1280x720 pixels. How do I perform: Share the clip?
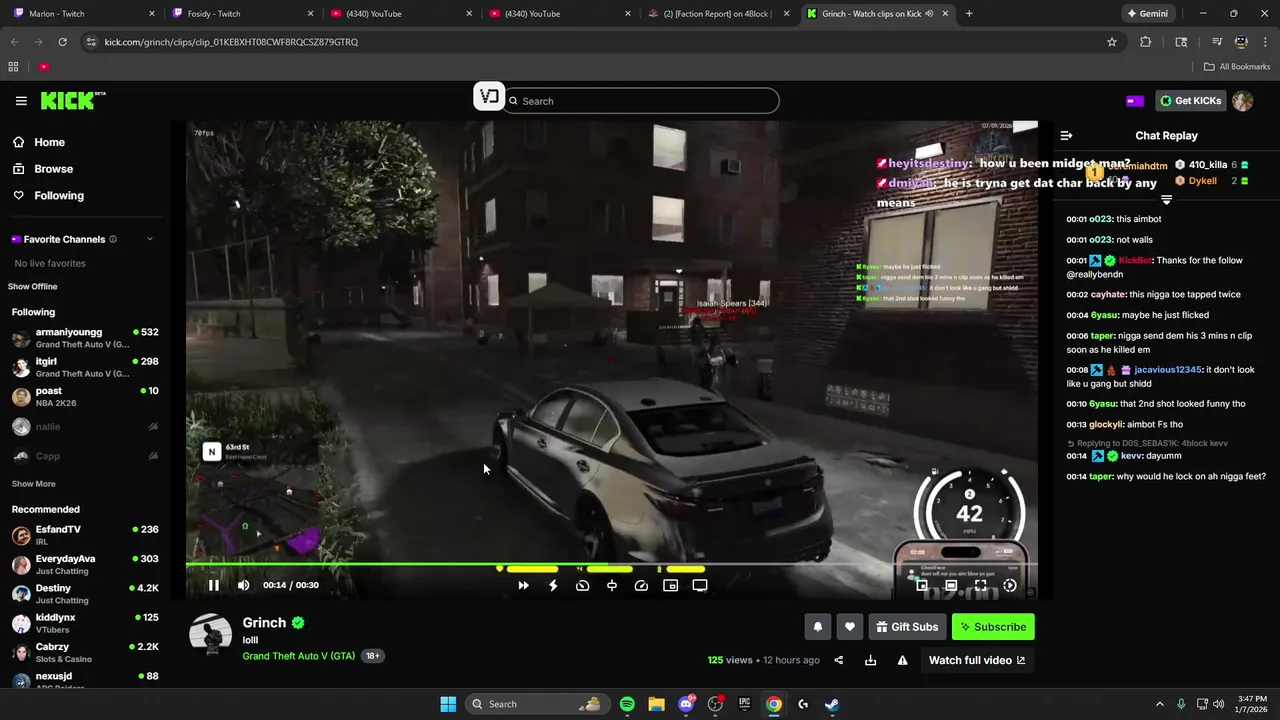(839, 660)
